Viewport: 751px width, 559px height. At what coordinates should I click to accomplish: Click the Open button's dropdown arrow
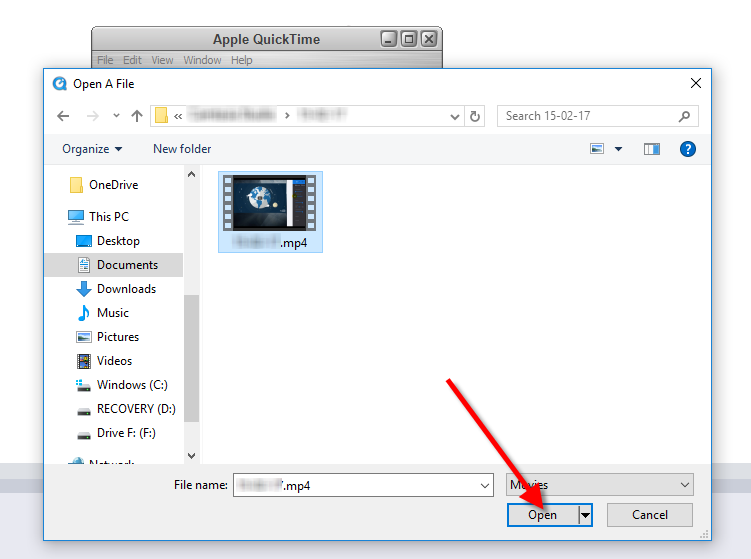point(586,515)
